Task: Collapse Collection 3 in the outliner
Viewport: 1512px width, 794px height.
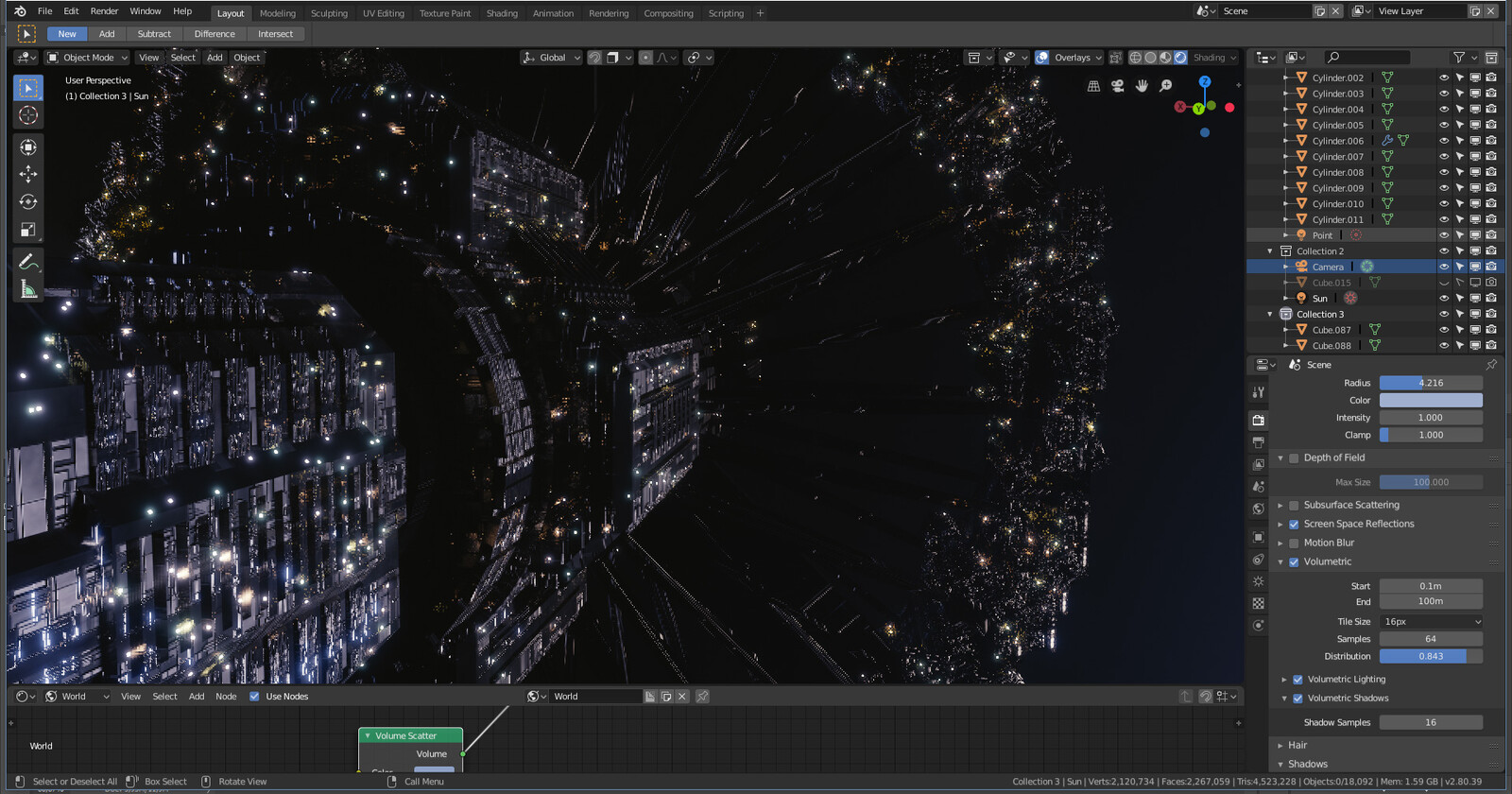Action: (1270, 315)
